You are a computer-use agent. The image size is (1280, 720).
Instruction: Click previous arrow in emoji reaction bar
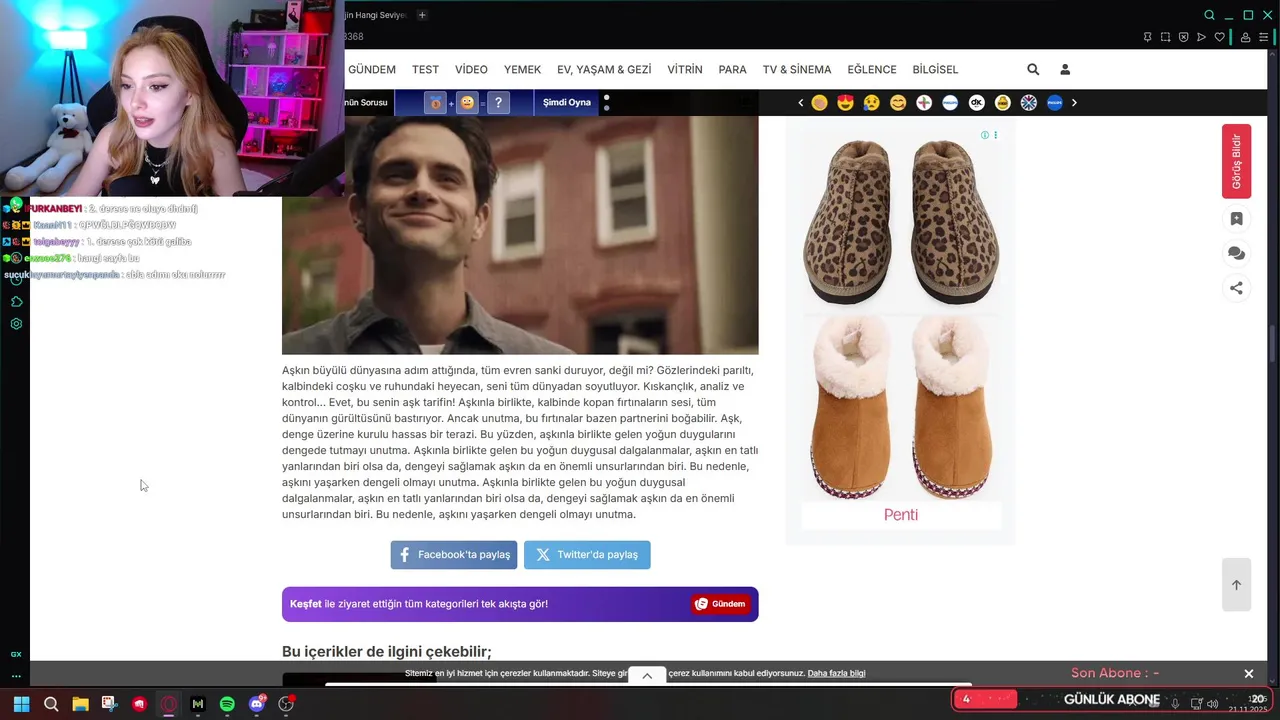[801, 102]
